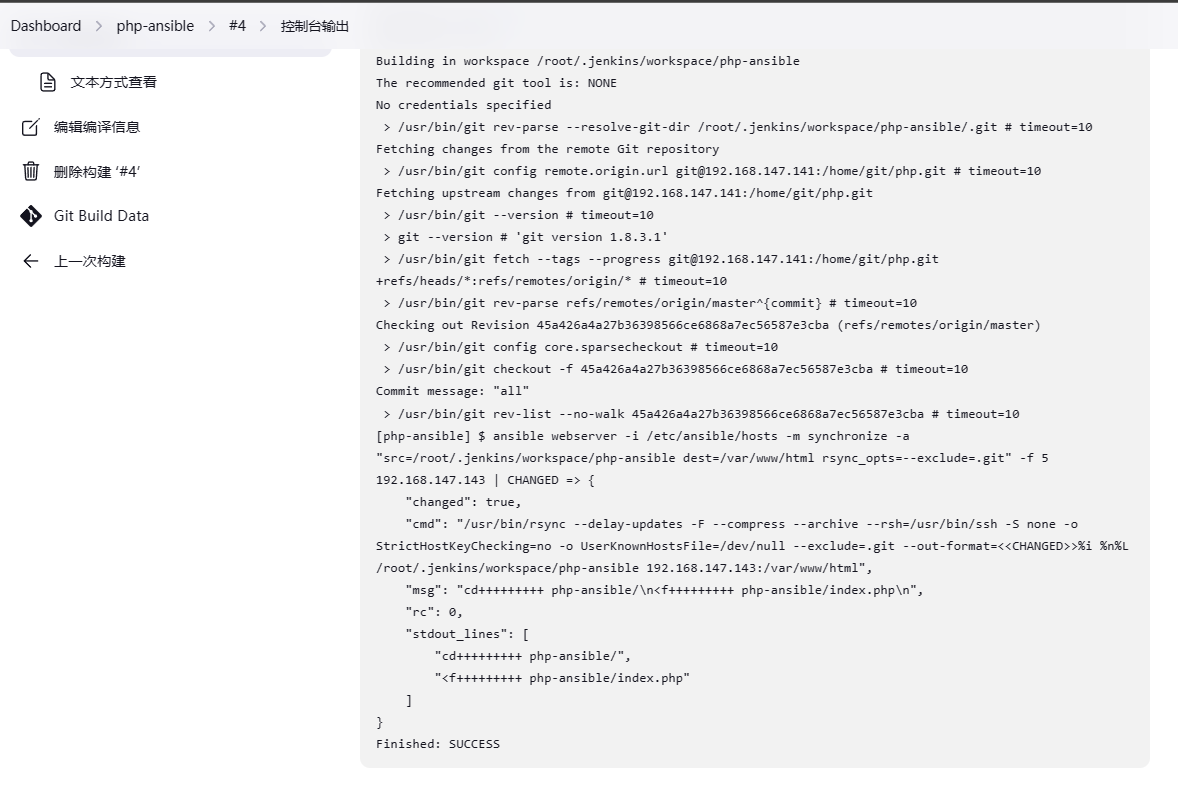
Task: Click the trash can icon for 删除构建
Action: coord(30,171)
